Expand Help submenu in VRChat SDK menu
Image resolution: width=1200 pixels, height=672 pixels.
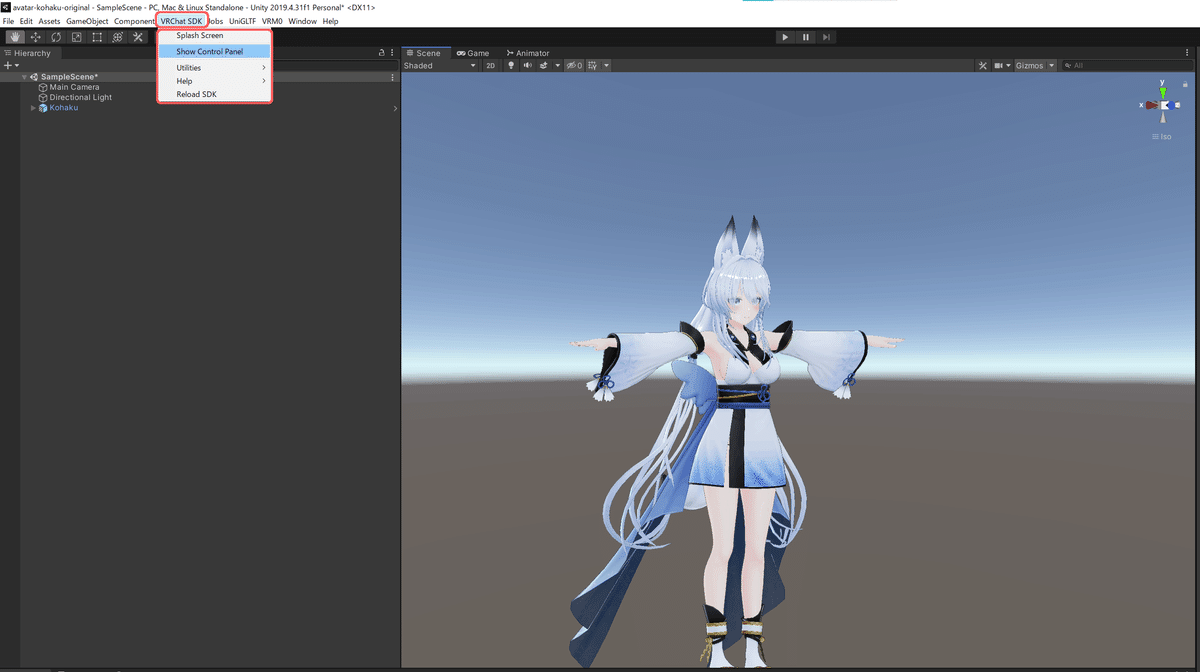click(214, 81)
